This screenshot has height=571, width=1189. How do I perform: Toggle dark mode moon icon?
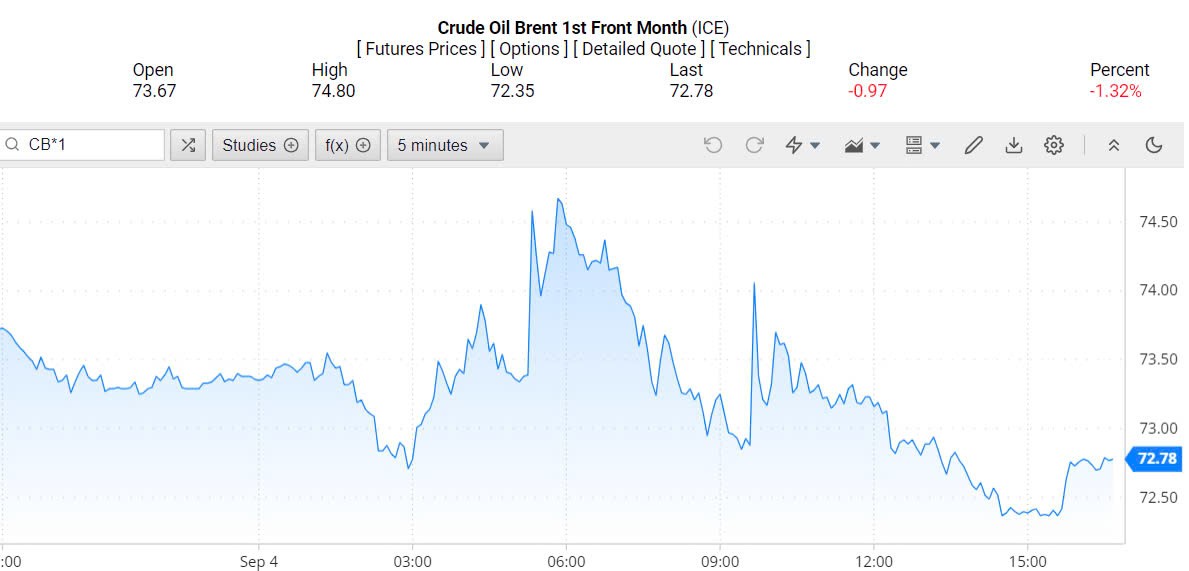pyautogui.click(x=1154, y=145)
